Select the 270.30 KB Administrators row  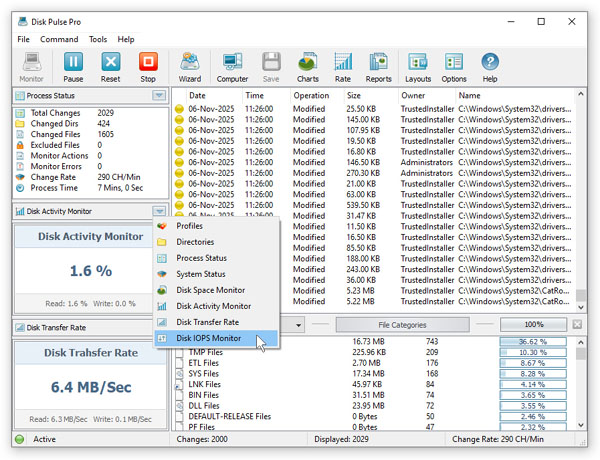point(373,173)
